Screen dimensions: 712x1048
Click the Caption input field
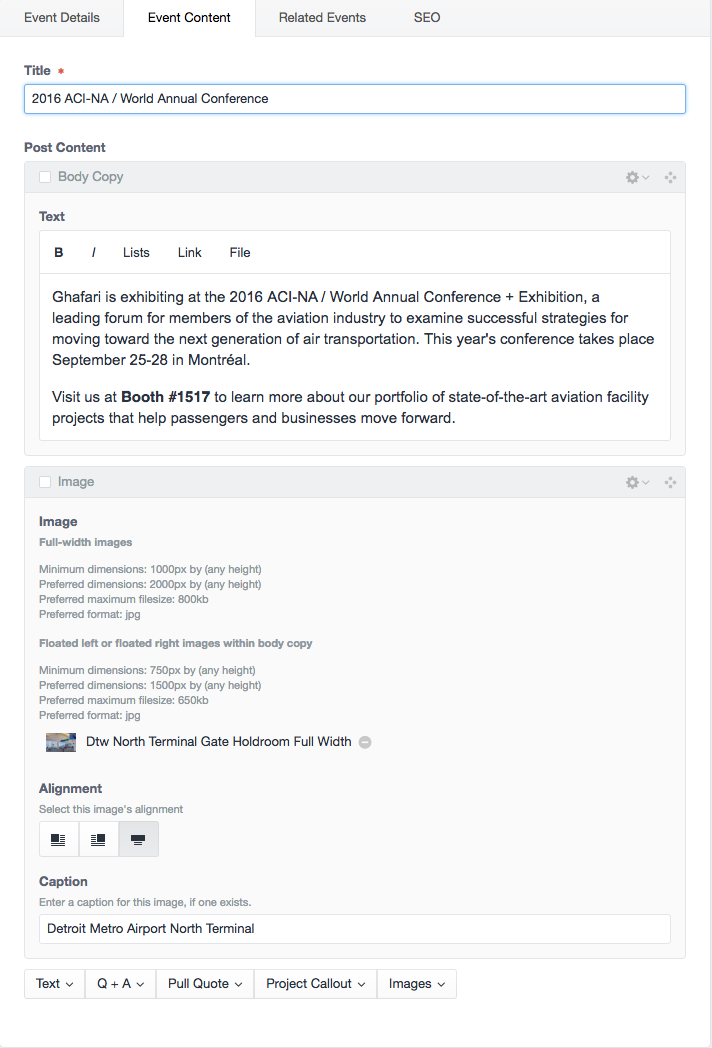(355, 929)
